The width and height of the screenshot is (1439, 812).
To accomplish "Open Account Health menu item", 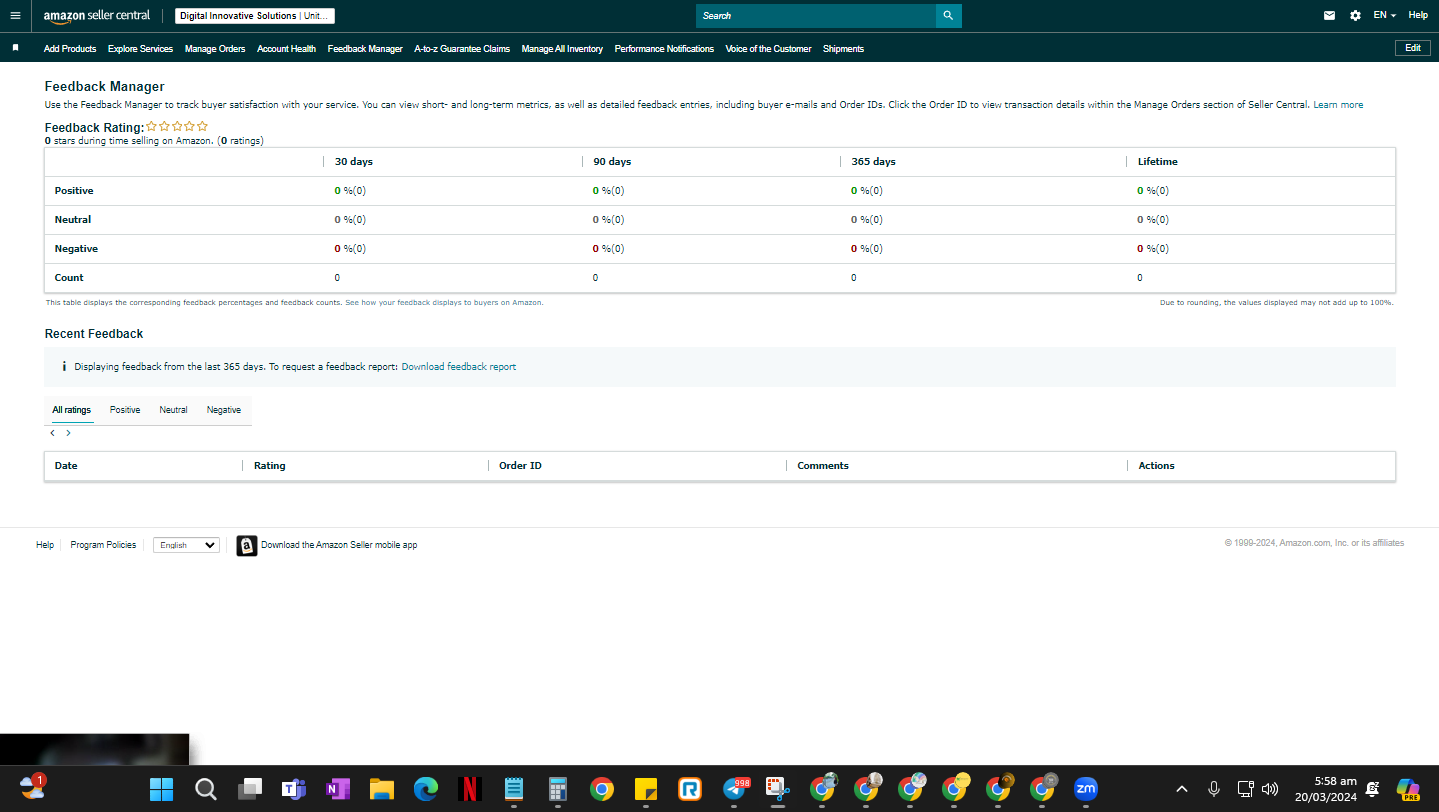I will click(286, 49).
